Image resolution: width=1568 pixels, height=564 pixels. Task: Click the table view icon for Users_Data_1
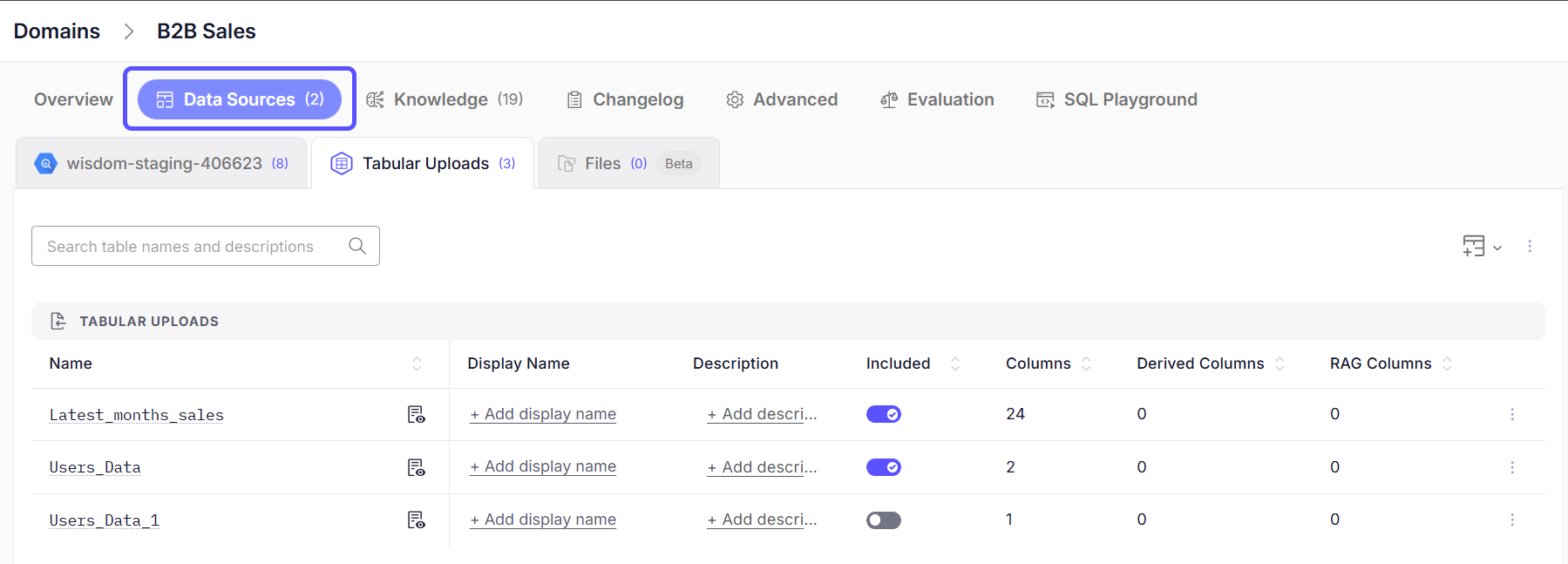pos(417,520)
